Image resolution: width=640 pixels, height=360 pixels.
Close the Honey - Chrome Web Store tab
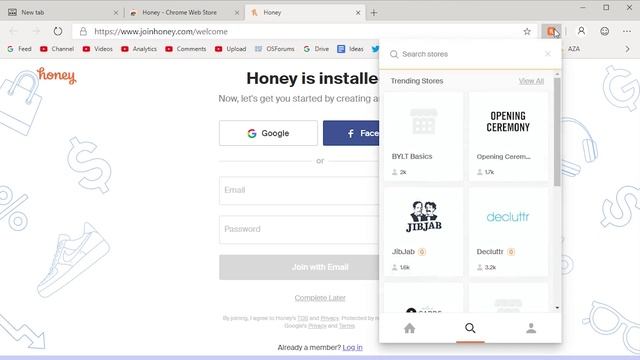(x=237, y=13)
